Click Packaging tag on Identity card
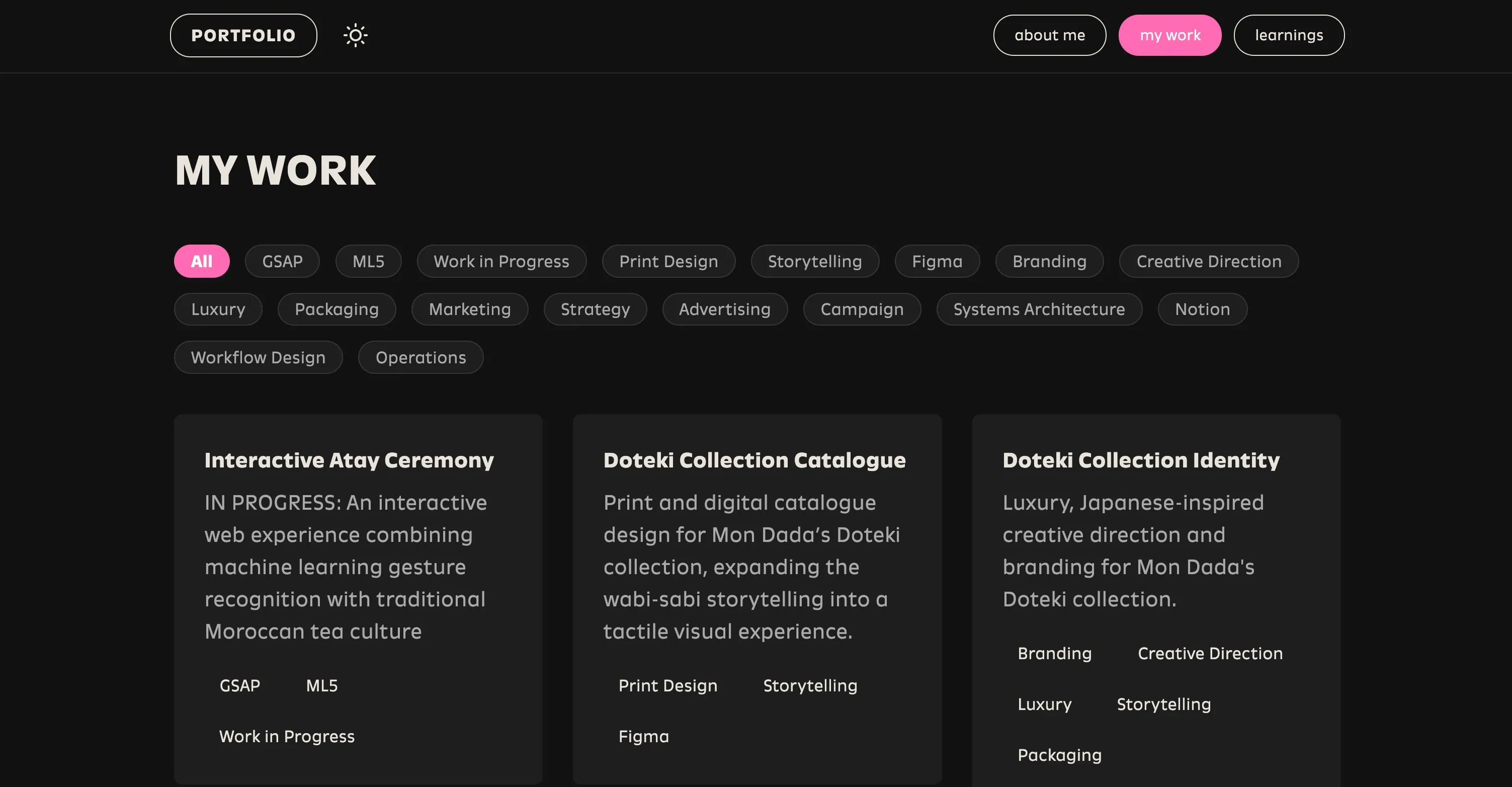This screenshot has width=1512, height=787. (x=1059, y=755)
